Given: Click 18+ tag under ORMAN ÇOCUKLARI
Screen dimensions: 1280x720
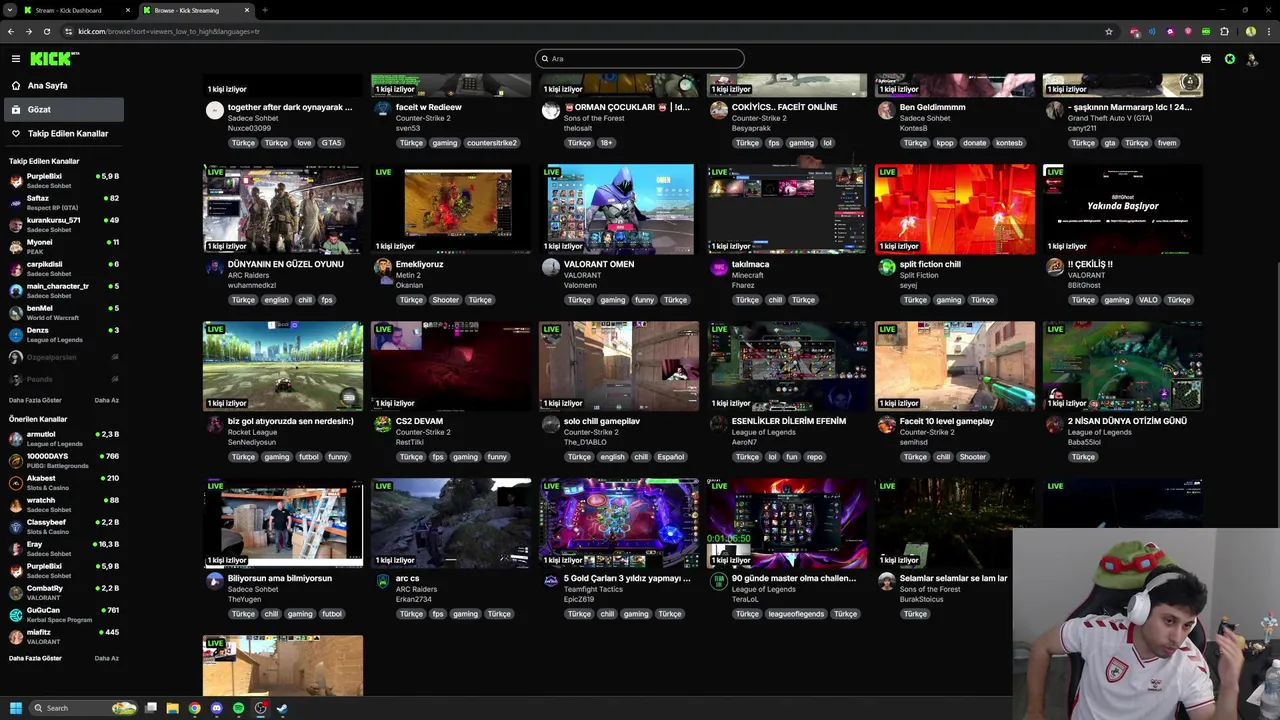Looking at the screenshot, I should pyautogui.click(x=607, y=143).
